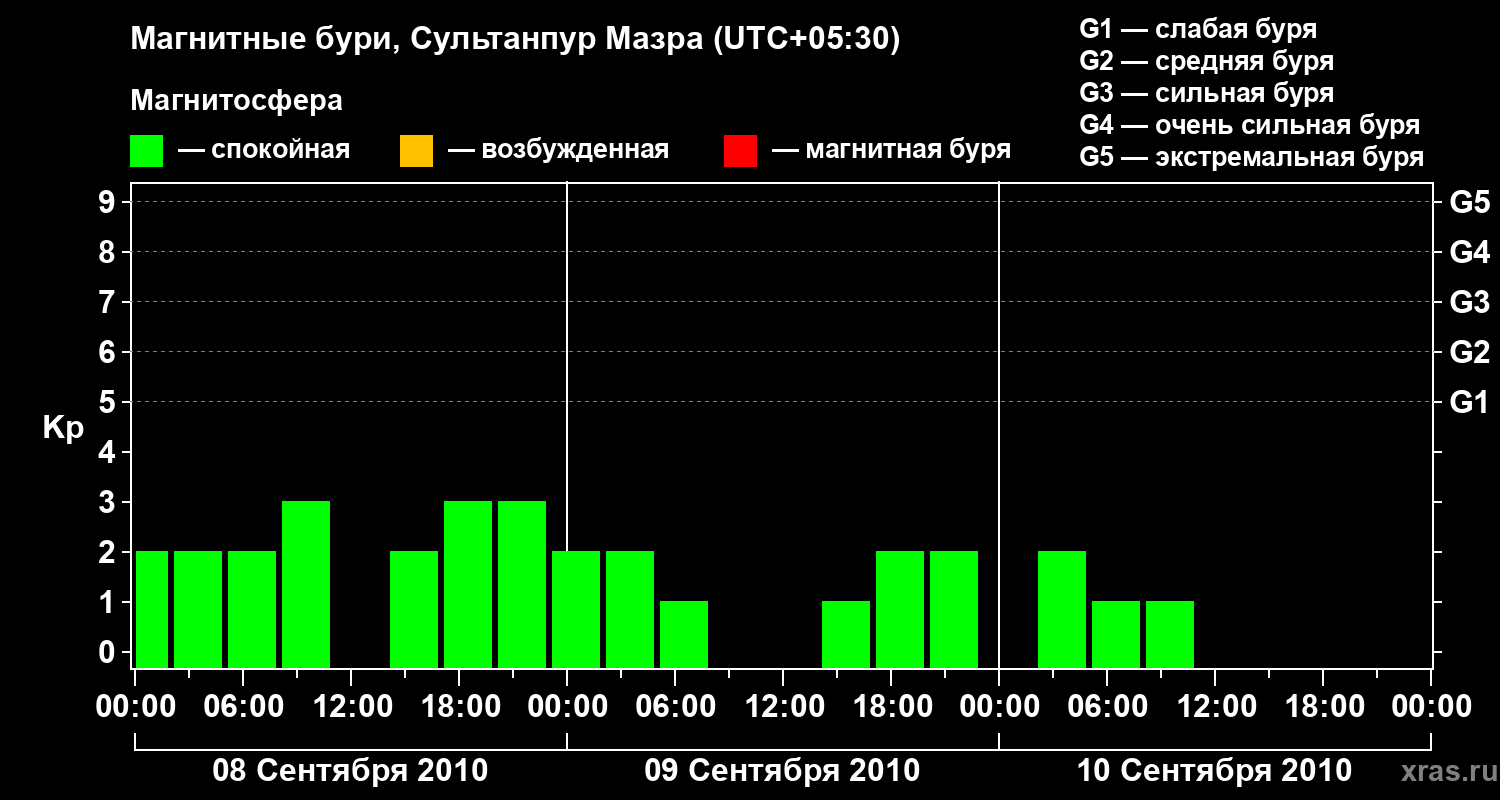This screenshot has height=800, width=1500.
Task: Click the 'Магнитосфера' heading
Action: tap(236, 101)
